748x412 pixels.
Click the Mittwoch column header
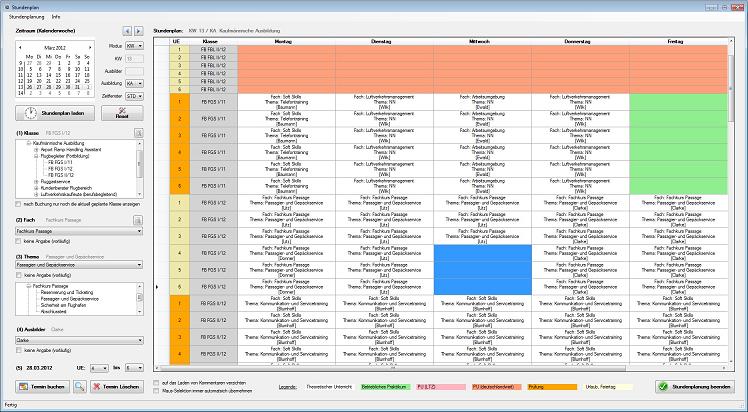(x=482, y=41)
